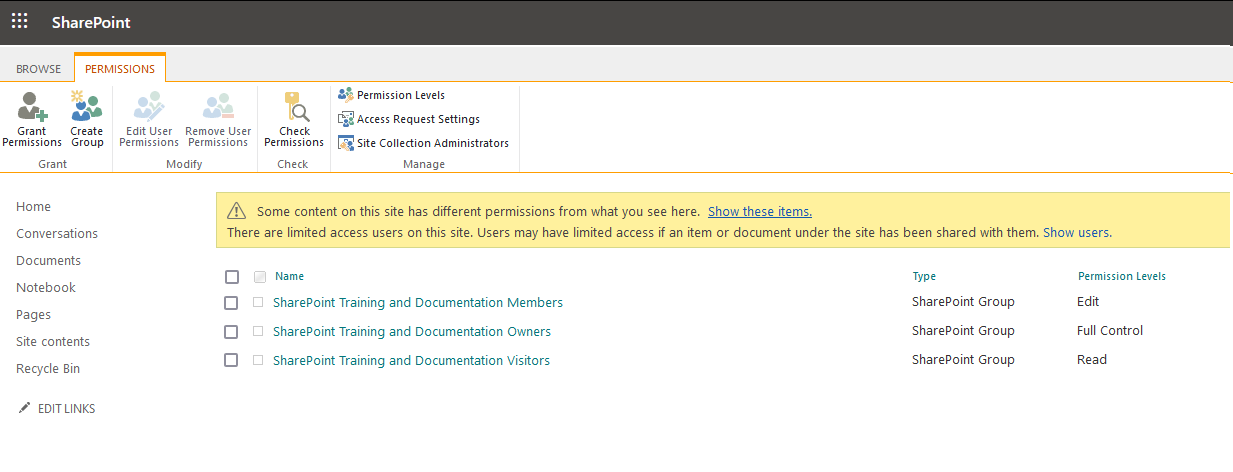Select the PERMISSIONS ribbon tab
The width and height of the screenshot is (1233, 472).
pos(120,69)
